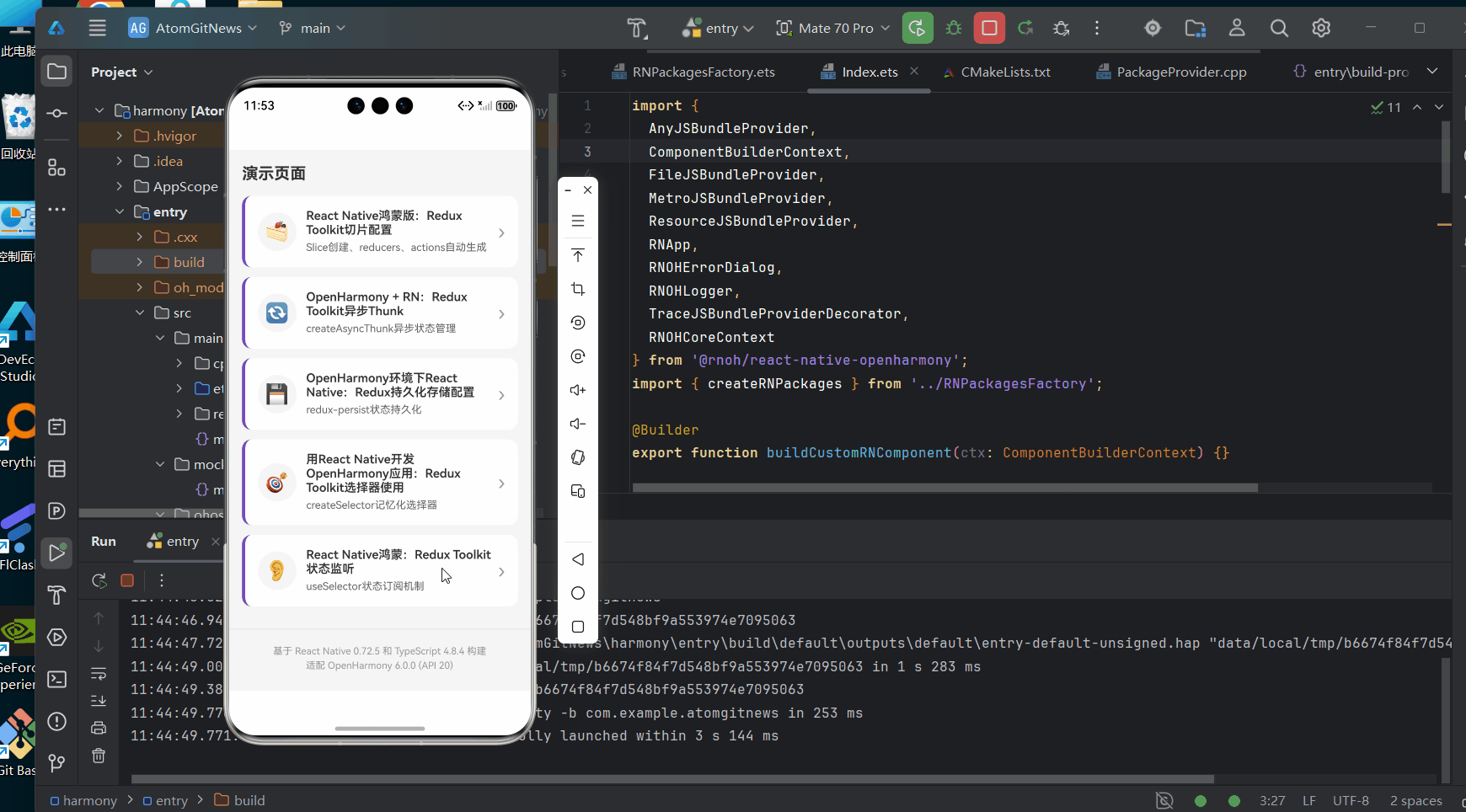This screenshot has width=1466, height=812.
Task: Open the toolbar more options menu
Action: [x=1097, y=28]
